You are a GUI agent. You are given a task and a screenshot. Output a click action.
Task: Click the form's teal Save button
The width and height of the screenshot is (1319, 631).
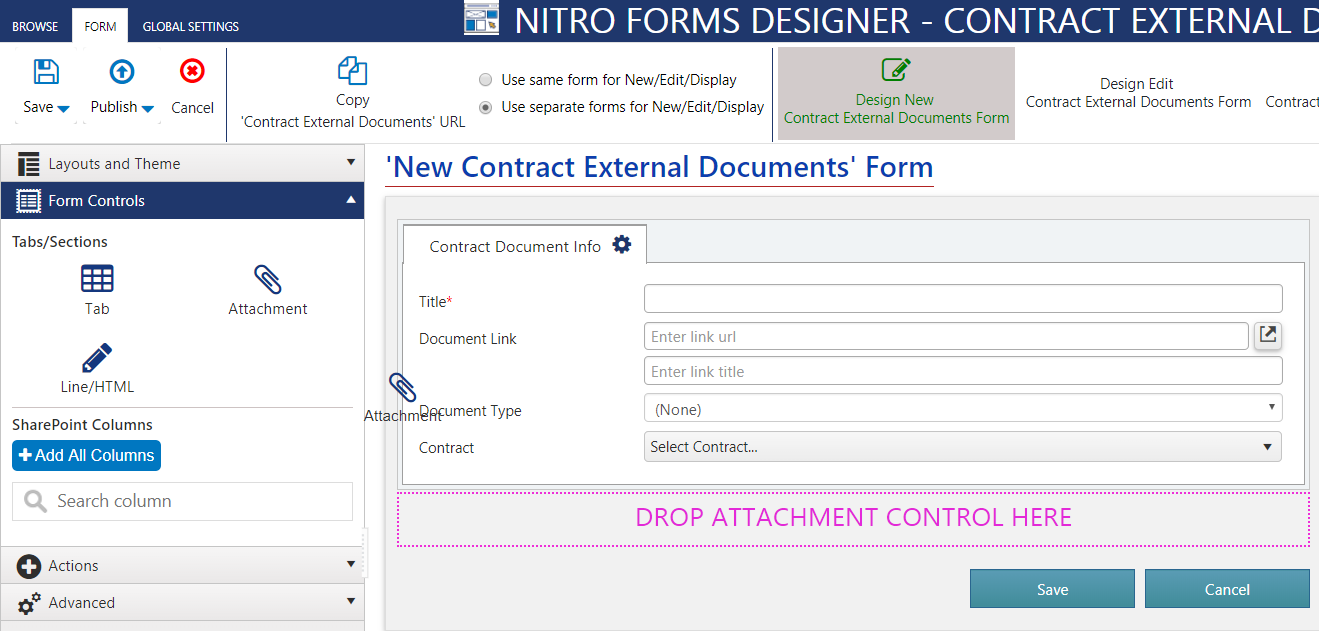[1052, 589]
